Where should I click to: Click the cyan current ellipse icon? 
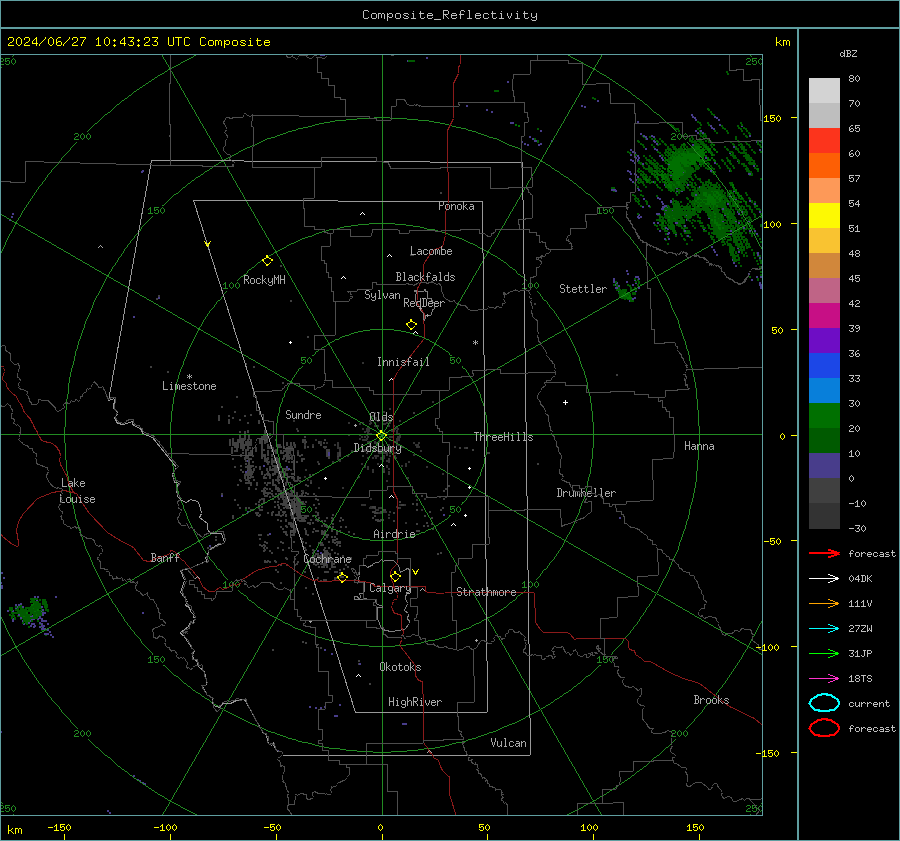[x=824, y=703]
